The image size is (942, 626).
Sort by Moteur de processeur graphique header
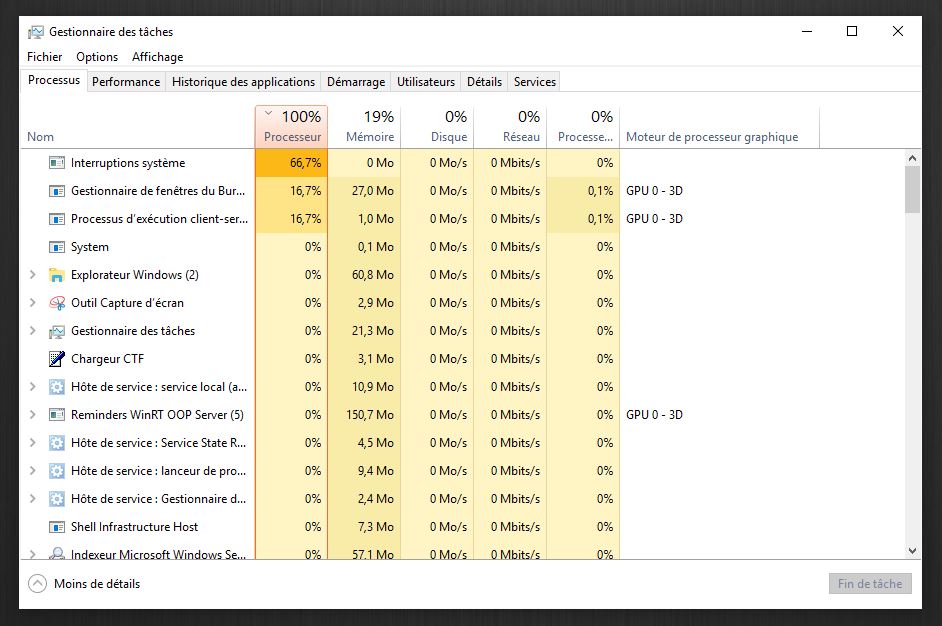tap(720, 127)
